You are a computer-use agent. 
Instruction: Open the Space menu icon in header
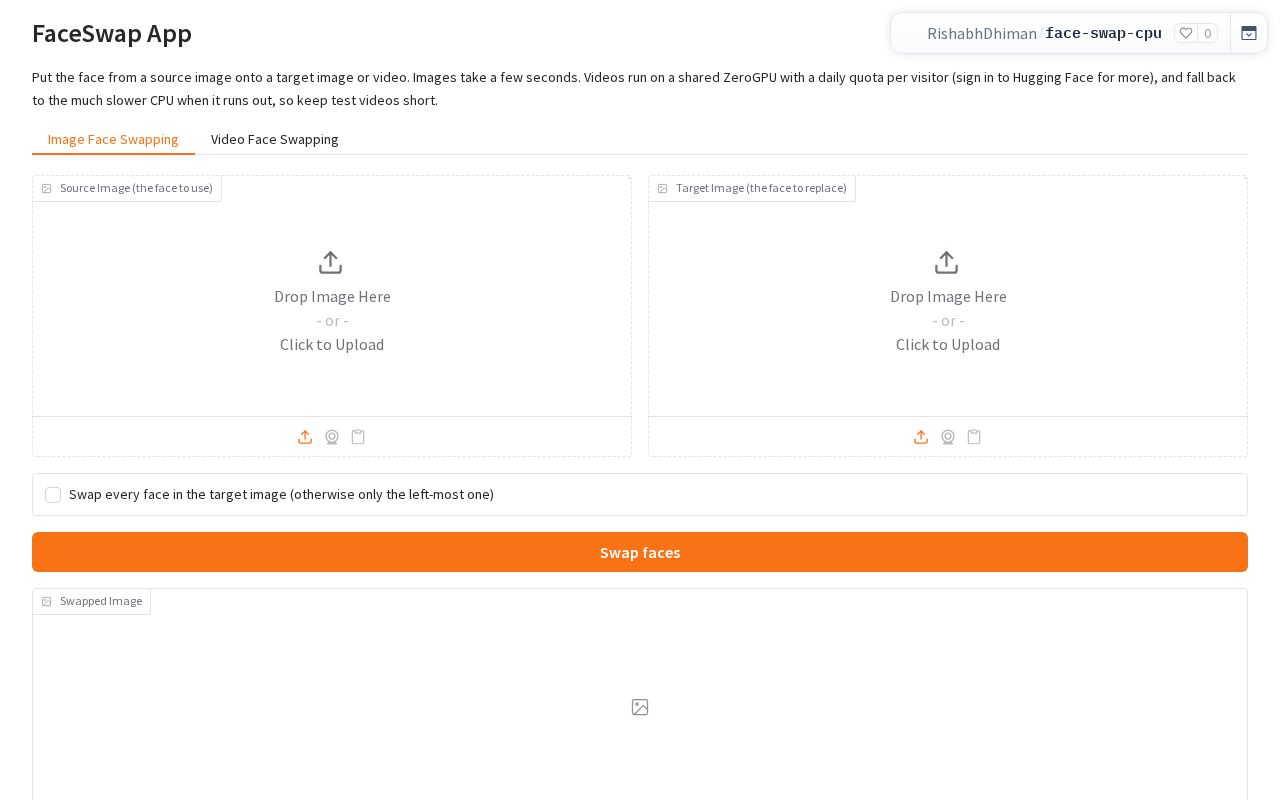click(1249, 33)
